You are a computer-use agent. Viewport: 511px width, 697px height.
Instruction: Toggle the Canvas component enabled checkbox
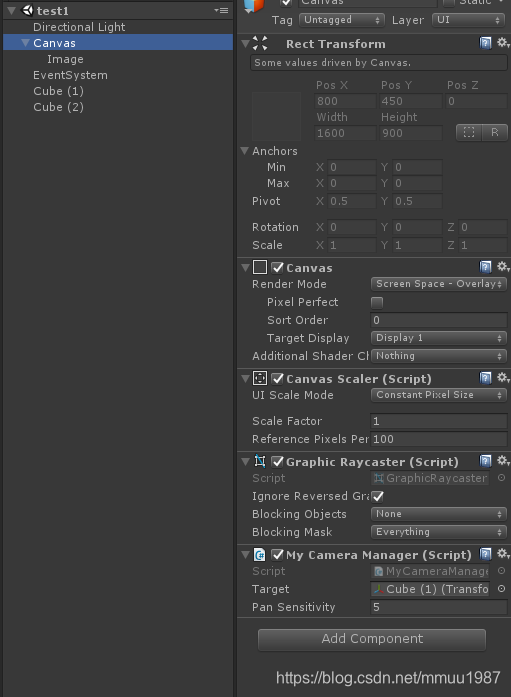coord(278,268)
